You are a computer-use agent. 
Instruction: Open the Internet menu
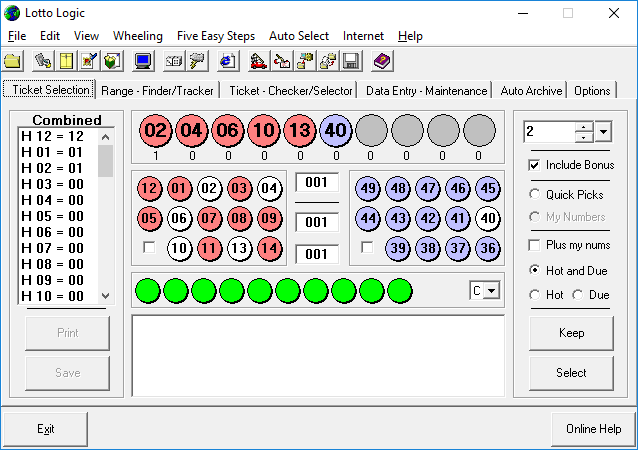(x=363, y=36)
